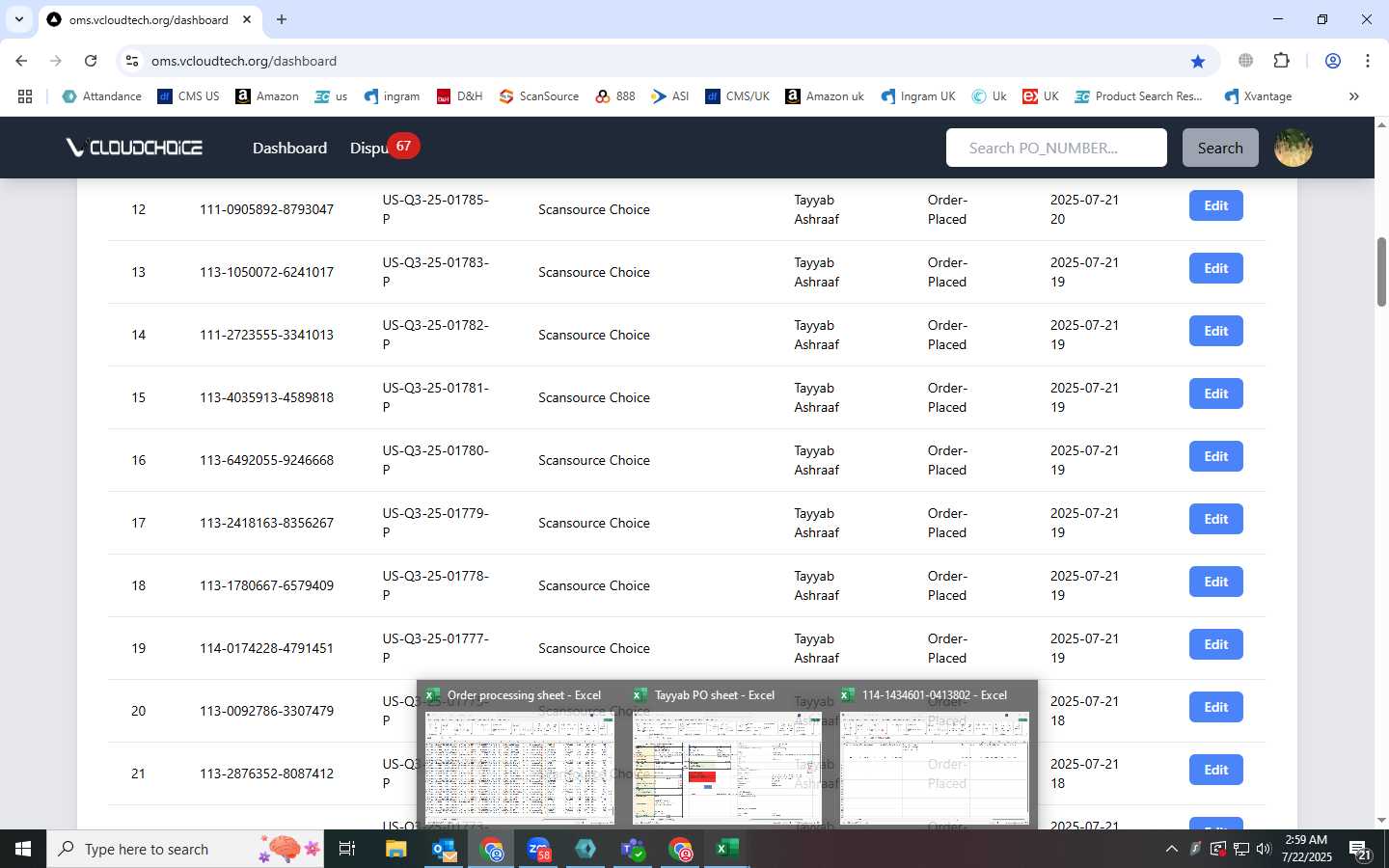
Task: Open the Attandance bookmark
Action: 101,96
